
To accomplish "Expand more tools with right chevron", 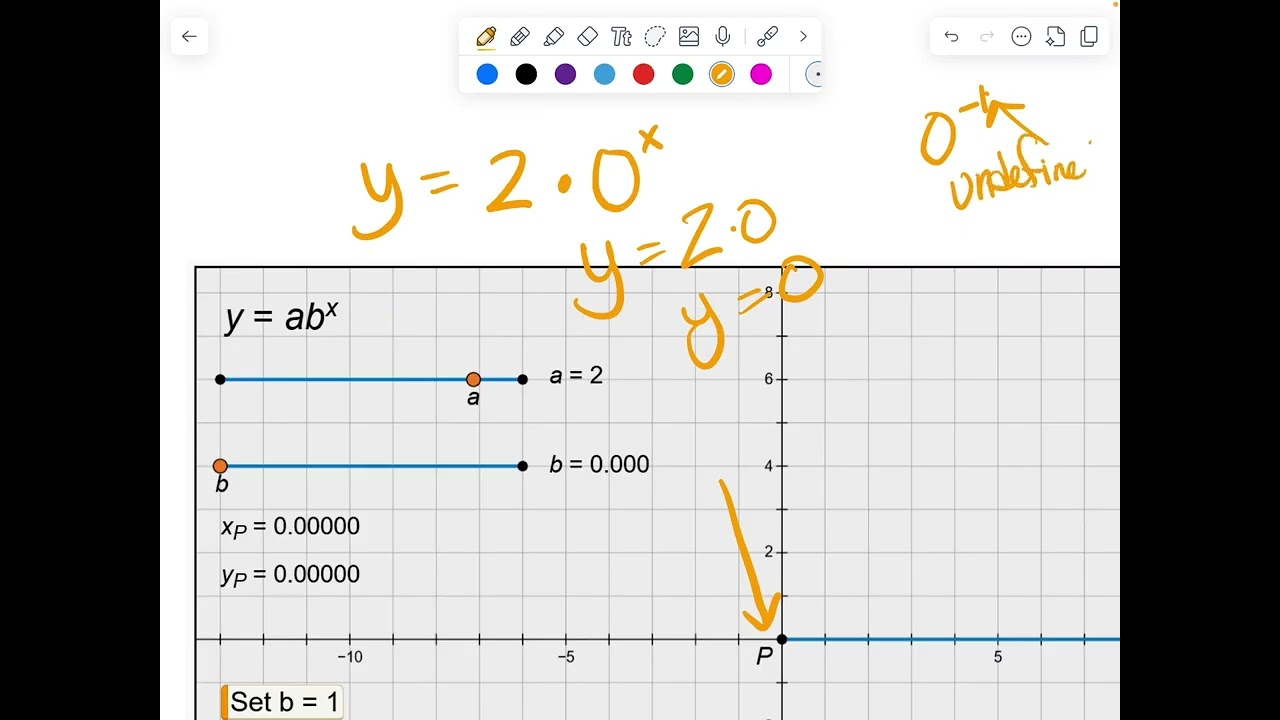I will [803, 37].
